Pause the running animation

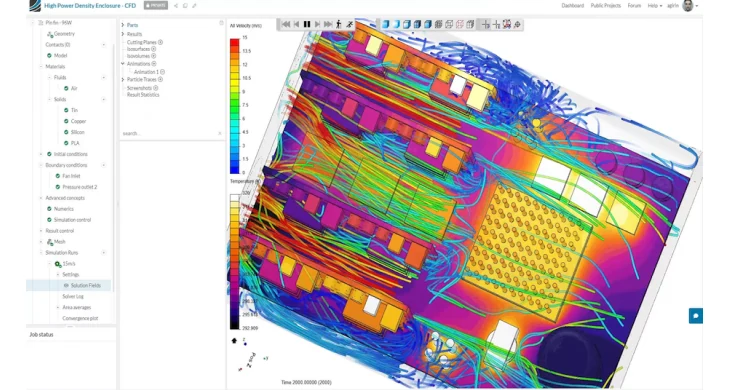307,24
